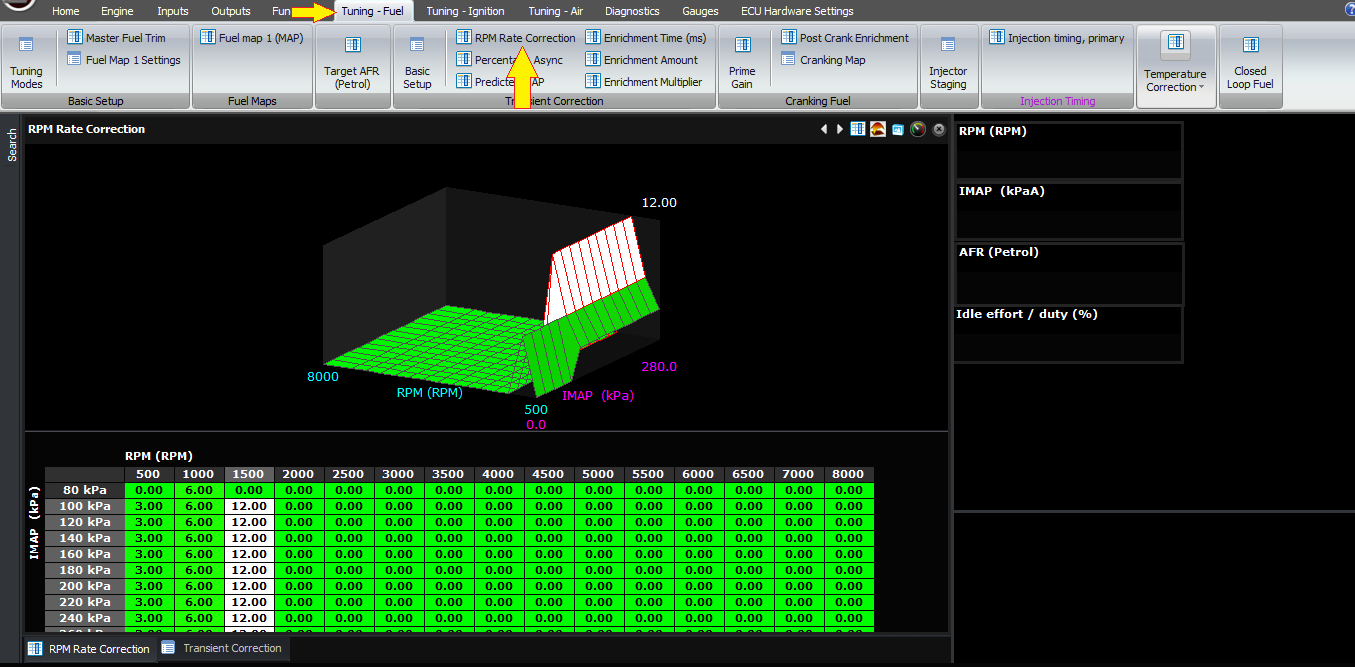
Task: Select 12.00 cell in 100 kPa row
Action: point(249,506)
